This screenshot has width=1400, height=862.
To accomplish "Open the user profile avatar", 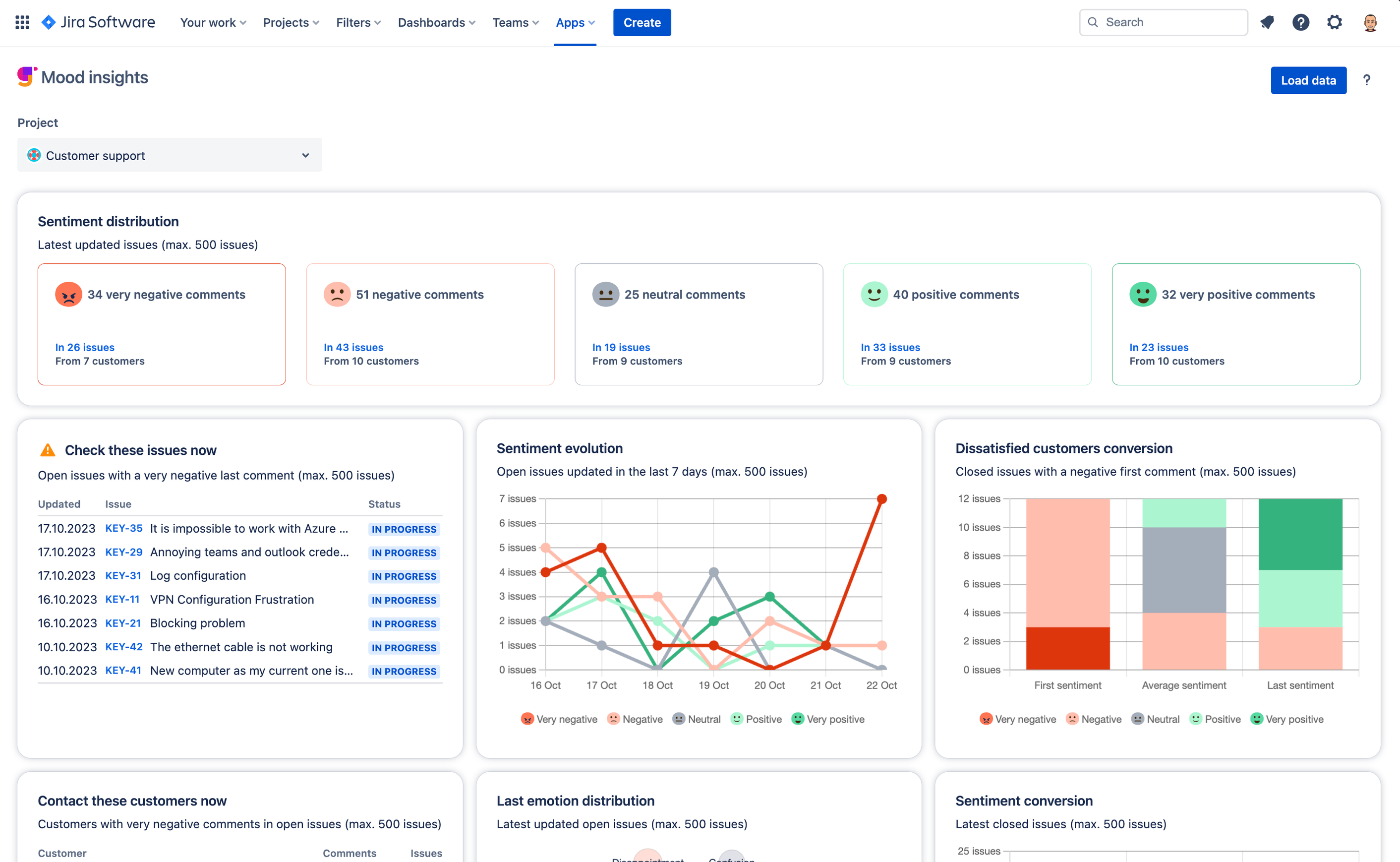I will pos(1370,22).
